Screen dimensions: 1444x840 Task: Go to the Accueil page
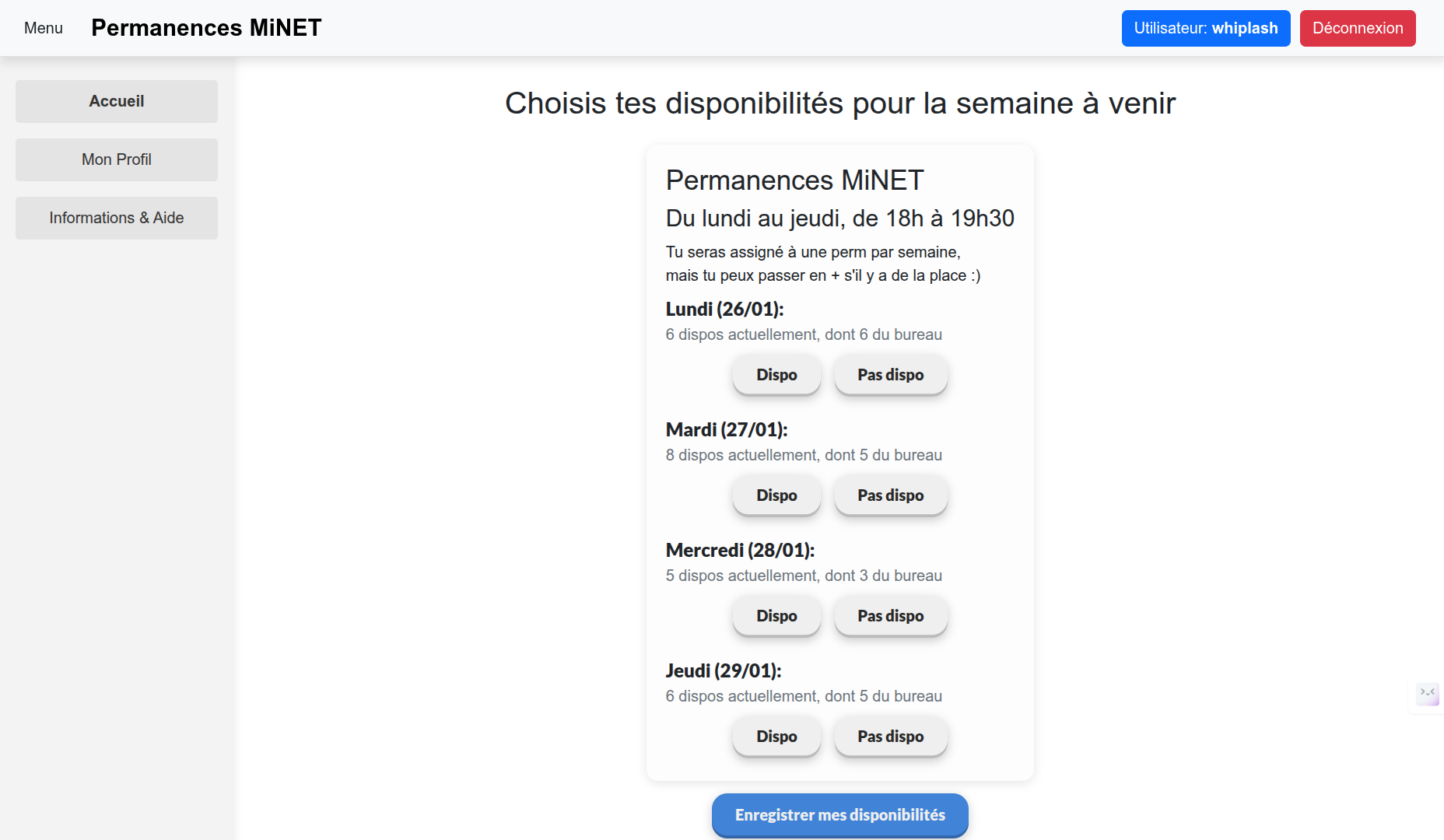(117, 101)
